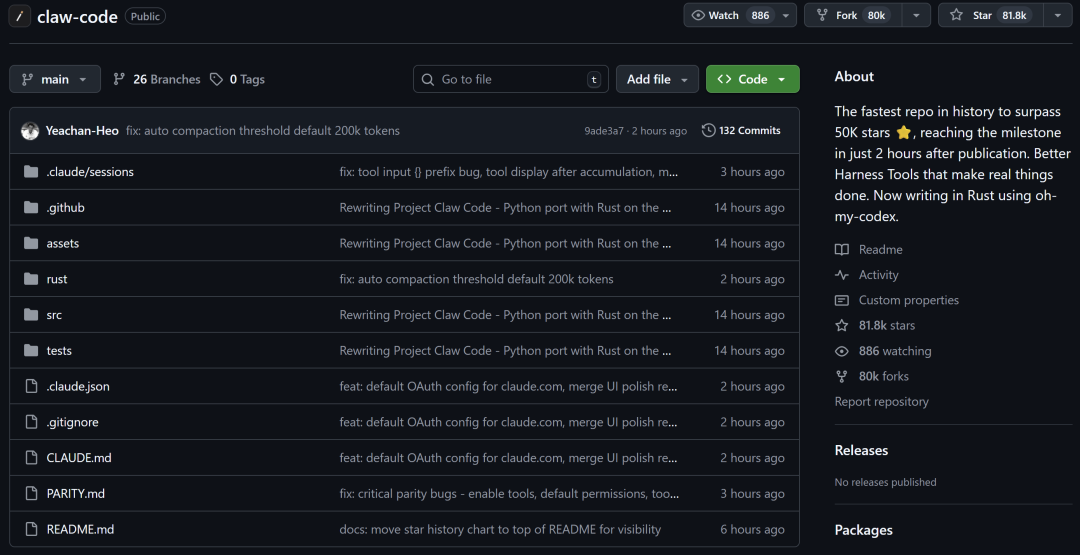Open the Custom properties link
Viewport: 1080px width, 555px height.
[908, 300]
